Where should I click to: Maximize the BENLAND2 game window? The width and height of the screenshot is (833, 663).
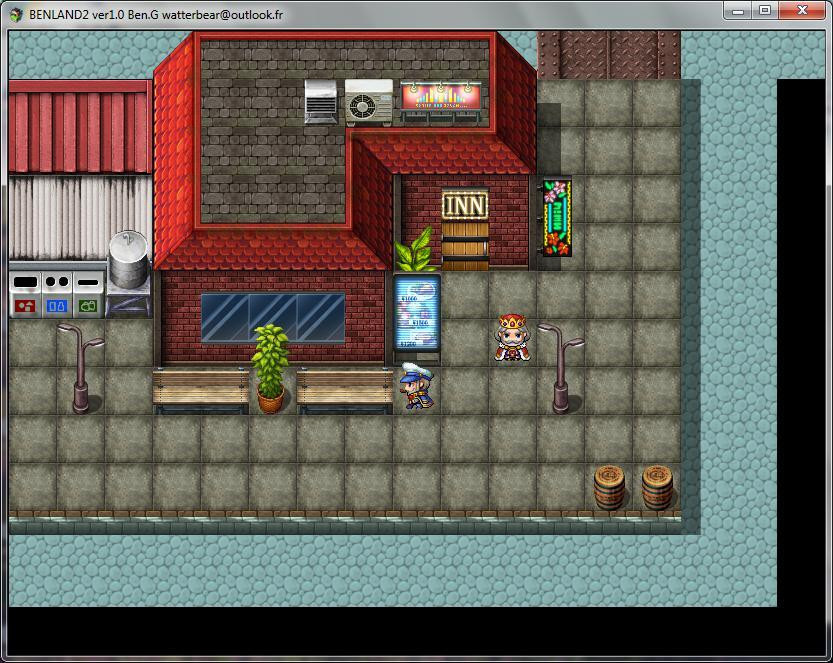coord(765,11)
